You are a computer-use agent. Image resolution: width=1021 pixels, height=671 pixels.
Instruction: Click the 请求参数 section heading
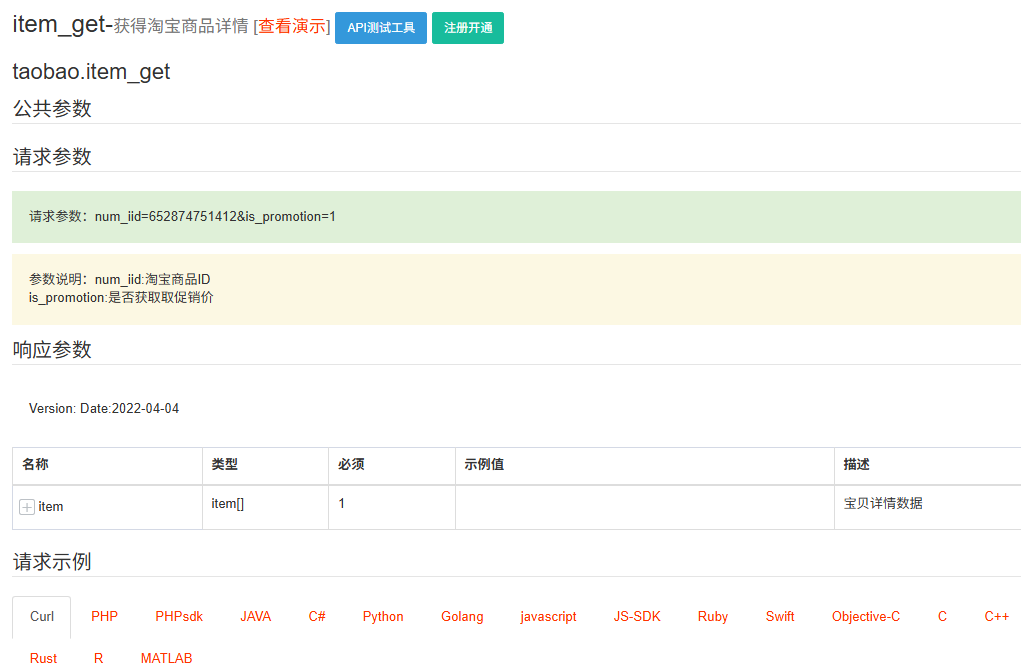click(x=52, y=156)
